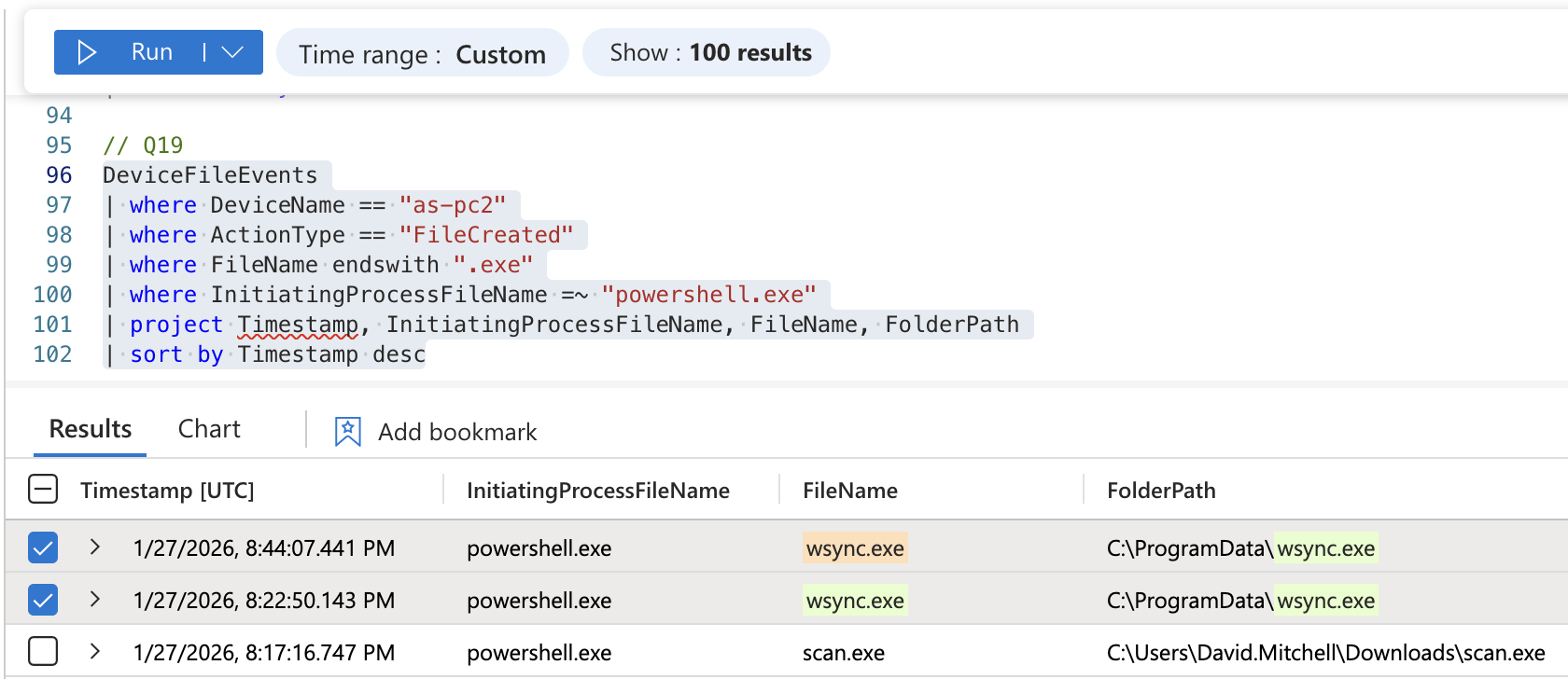Click the FolderPath column header
This screenshot has width=1568, height=679.
(1160, 491)
